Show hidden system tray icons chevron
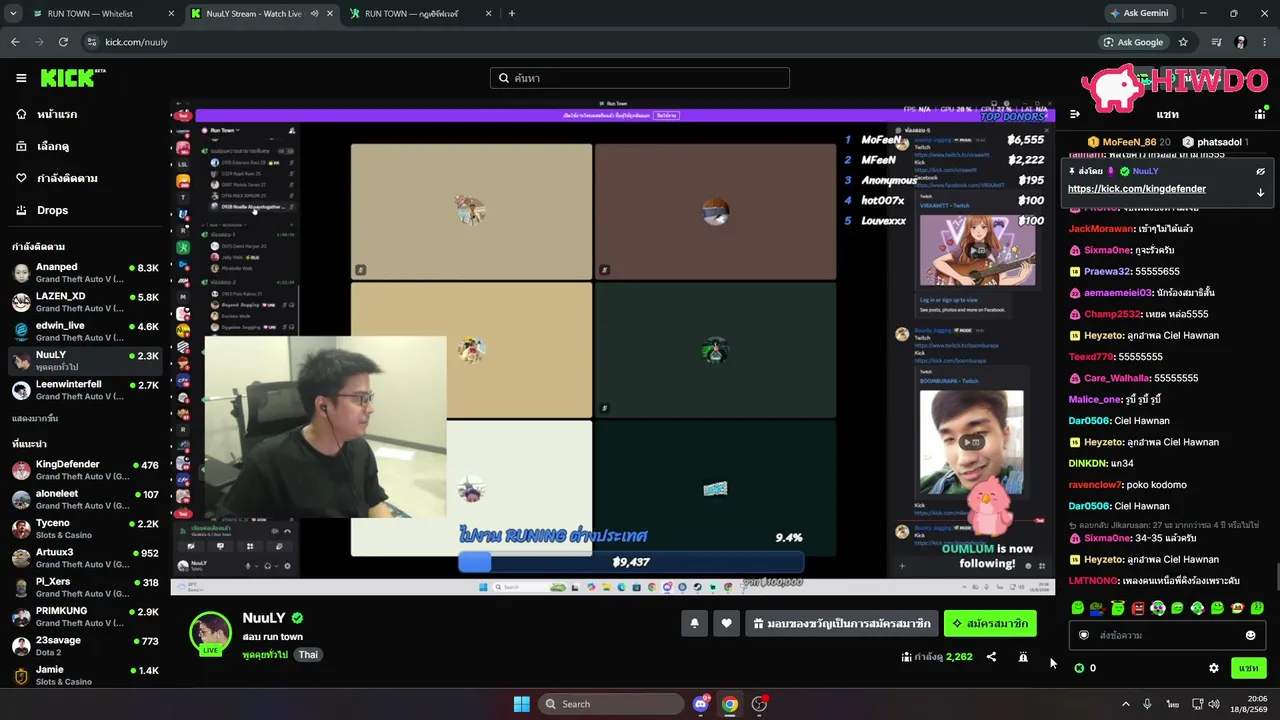1280x720 pixels. 1125,704
